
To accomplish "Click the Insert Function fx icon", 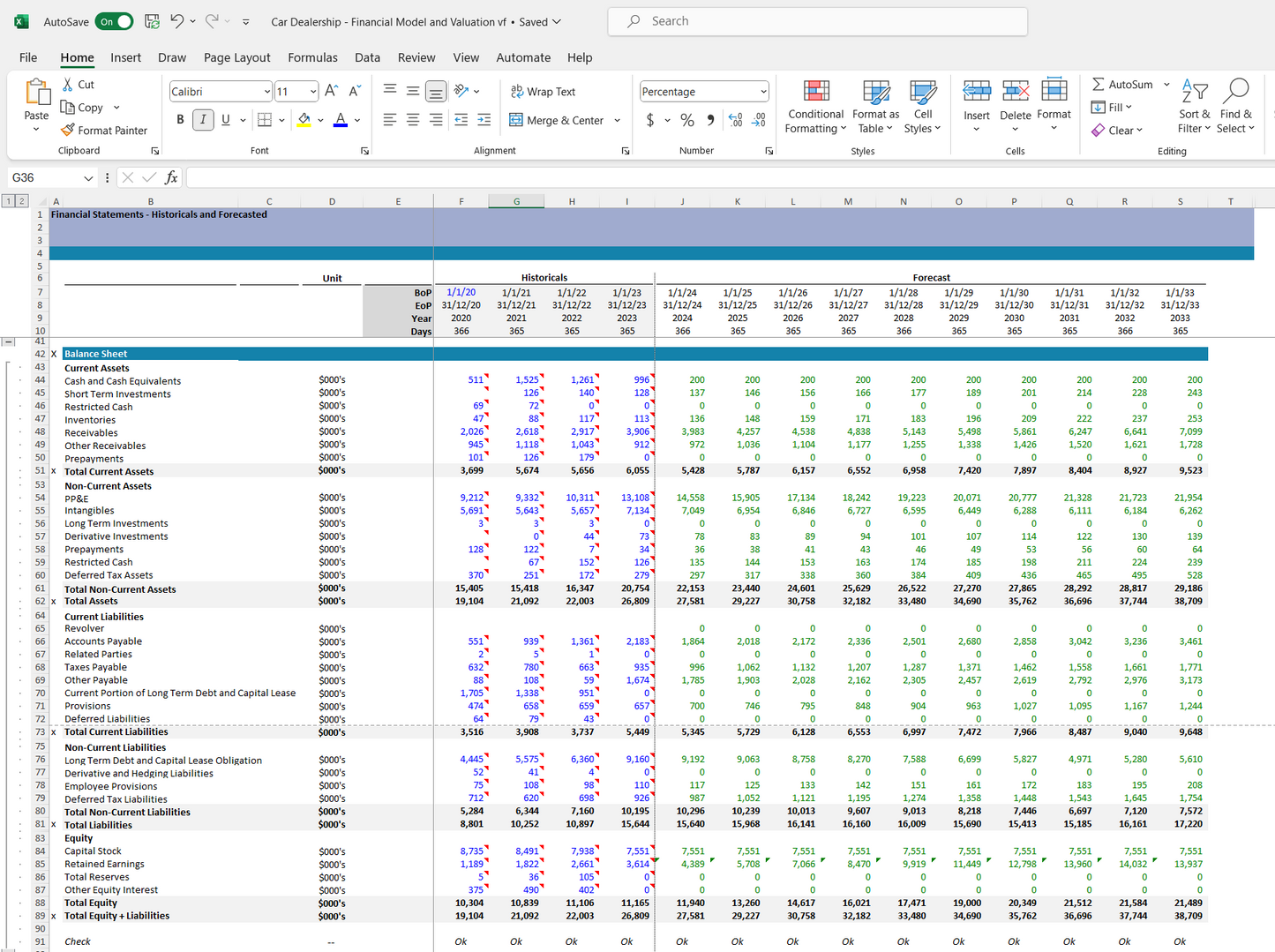I will point(171,177).
